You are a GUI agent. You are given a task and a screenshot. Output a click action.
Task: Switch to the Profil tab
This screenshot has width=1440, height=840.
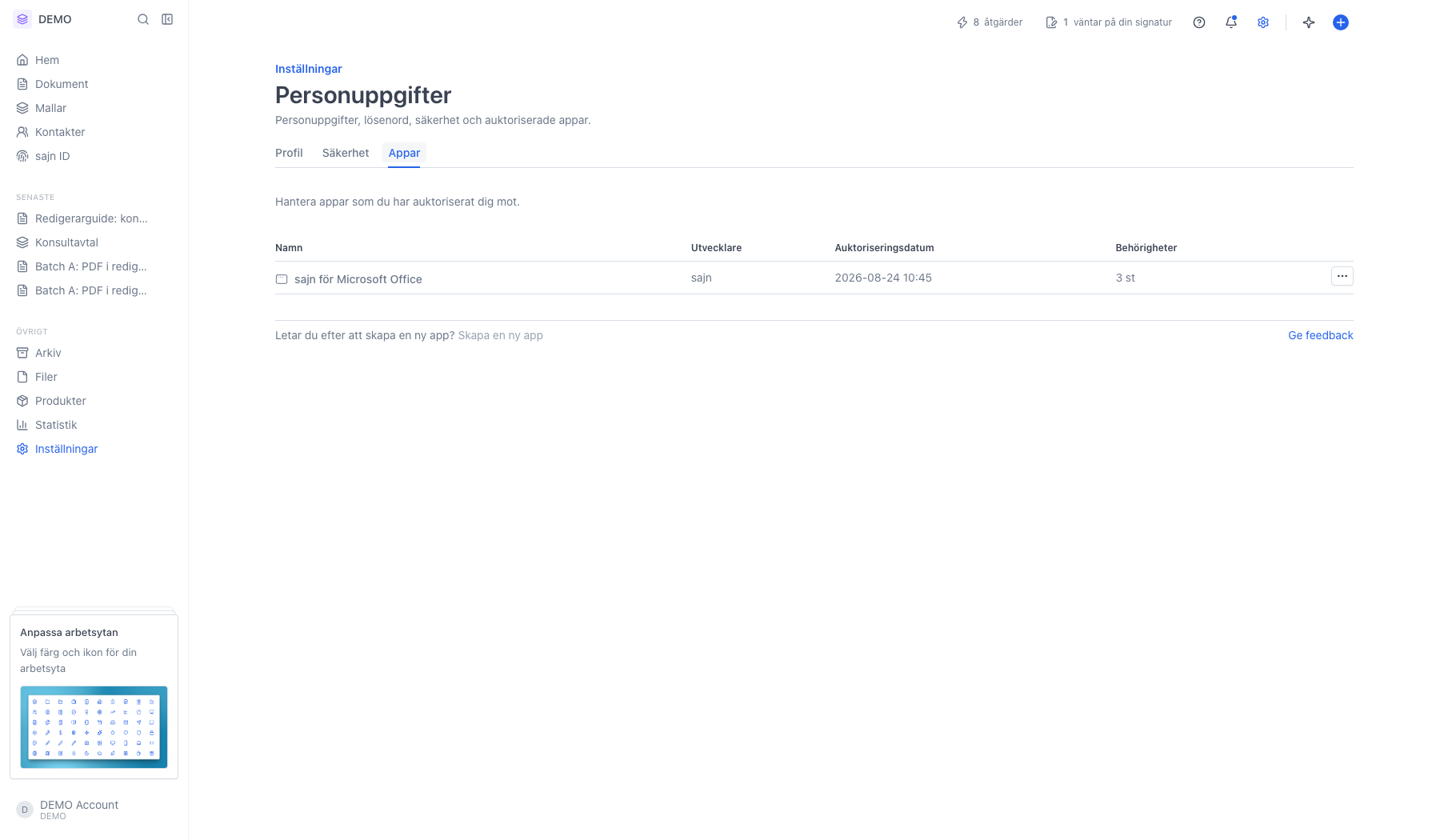point(289,153)
